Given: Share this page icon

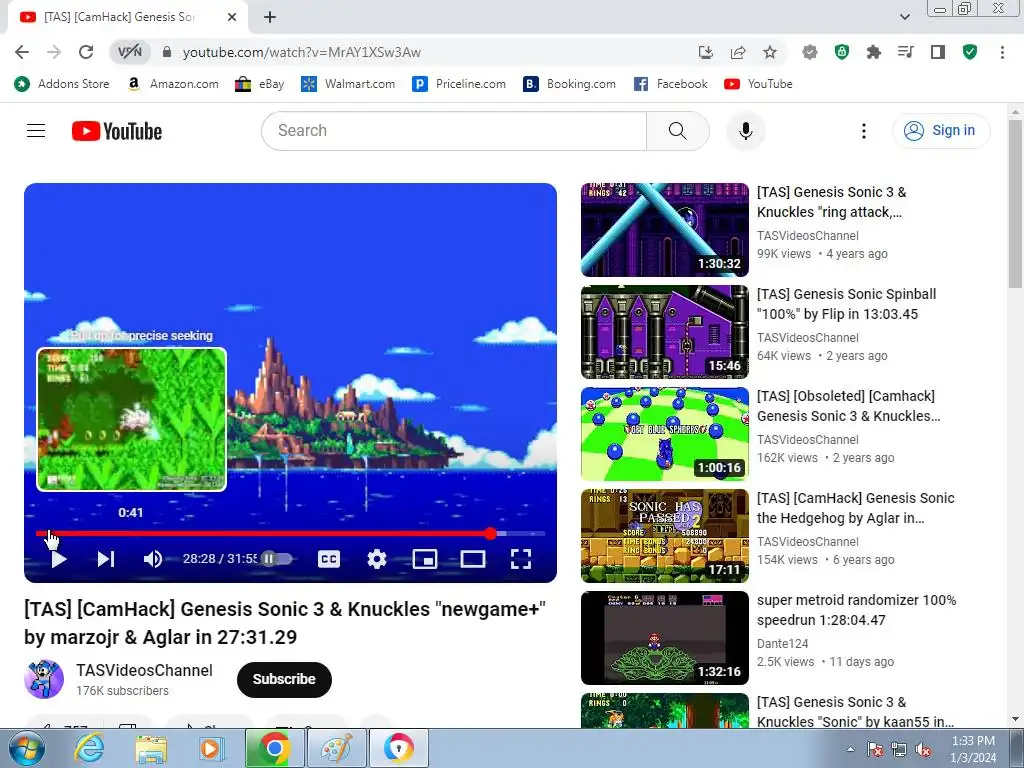Looking at the screenshot, I should pos(738,52).
